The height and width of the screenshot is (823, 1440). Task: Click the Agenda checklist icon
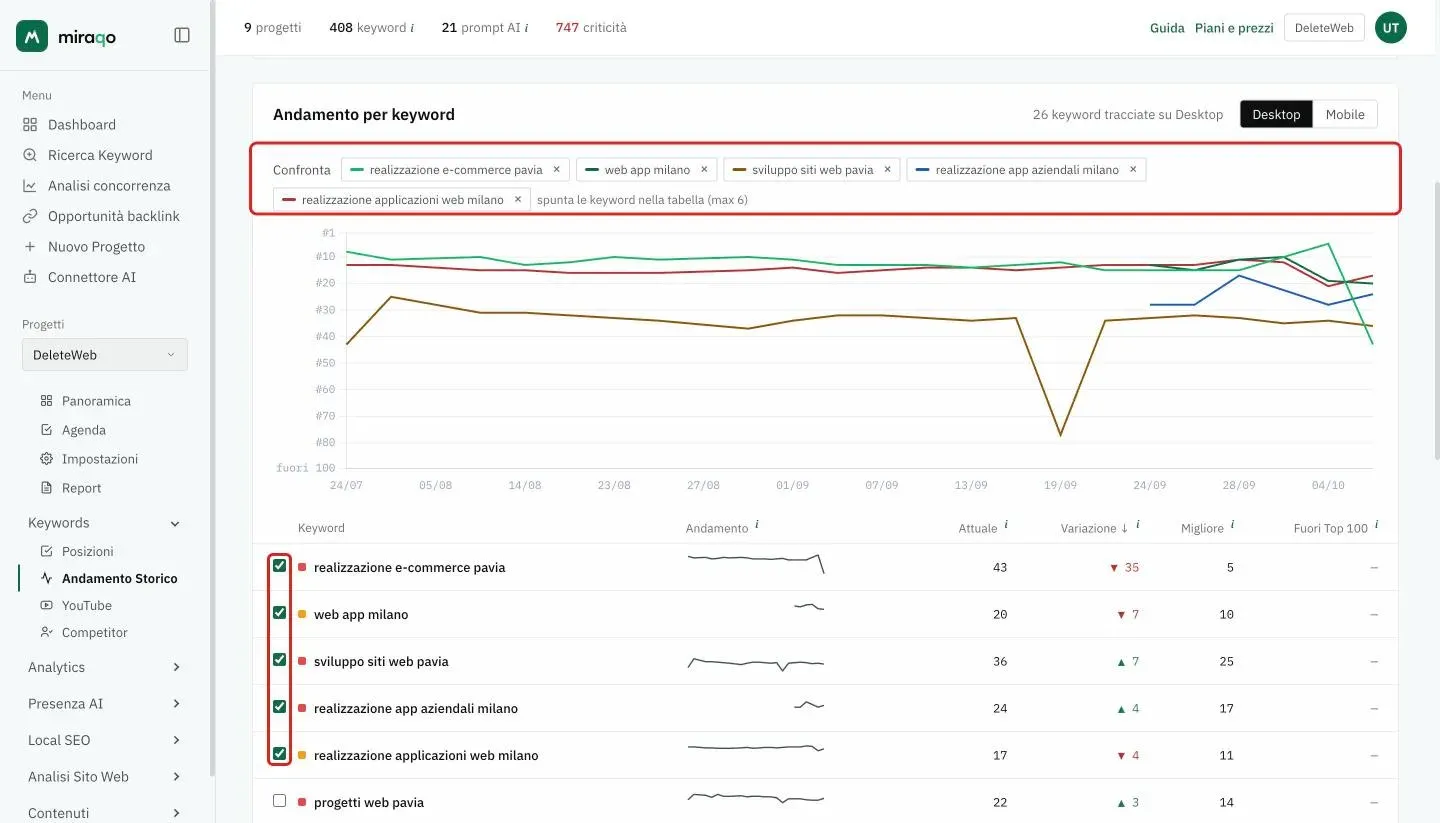pos(46,430)
